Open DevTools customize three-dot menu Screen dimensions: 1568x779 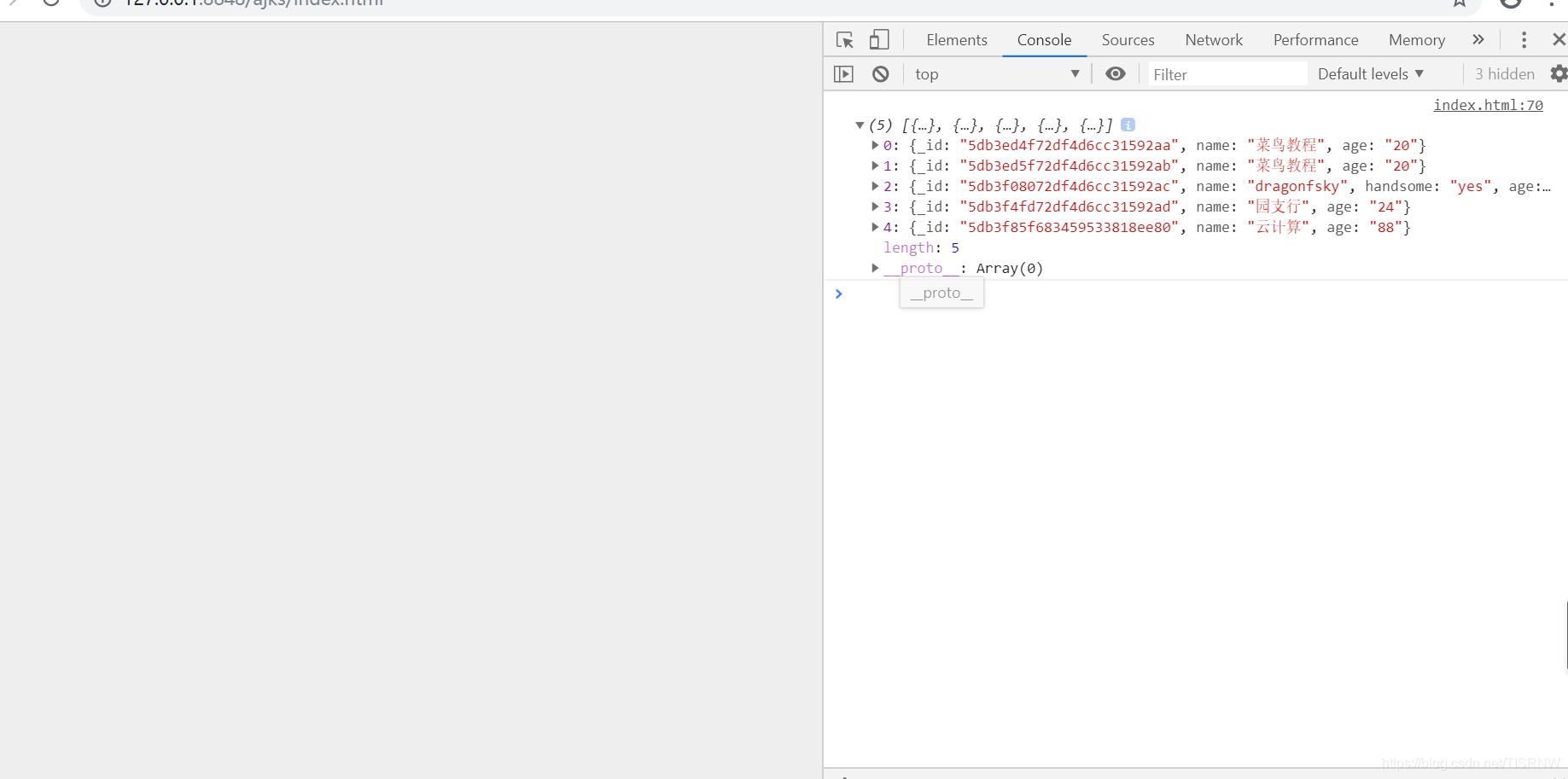pos(1524,40)
